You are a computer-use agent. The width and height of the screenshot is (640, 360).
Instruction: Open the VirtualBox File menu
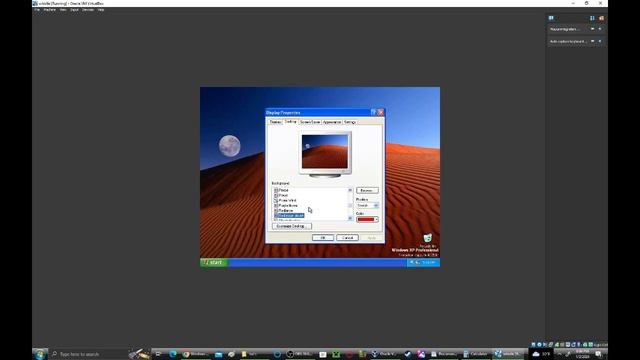click(37, 9)
